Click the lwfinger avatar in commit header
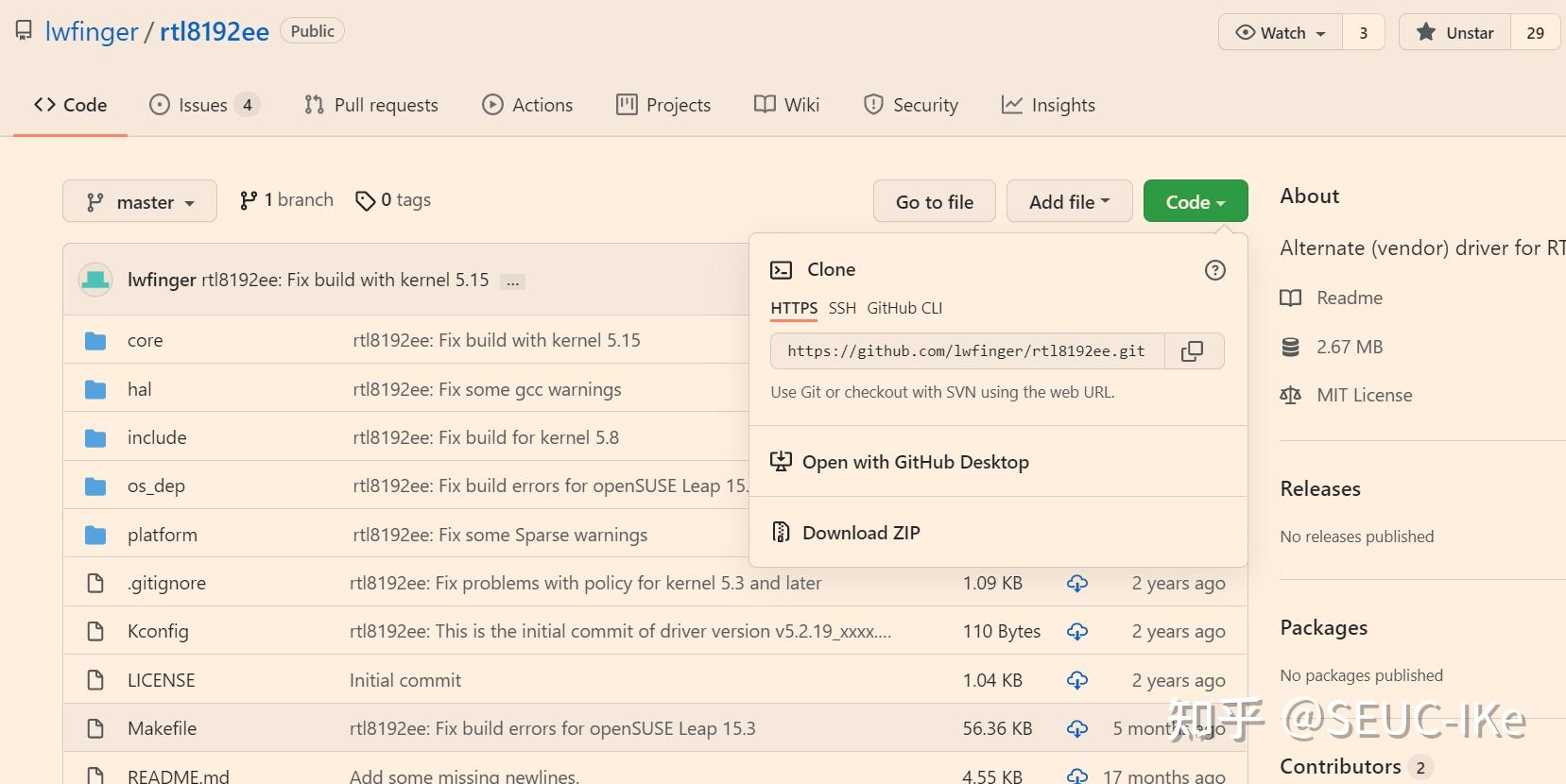1566x784 pixels. (95, 280)
